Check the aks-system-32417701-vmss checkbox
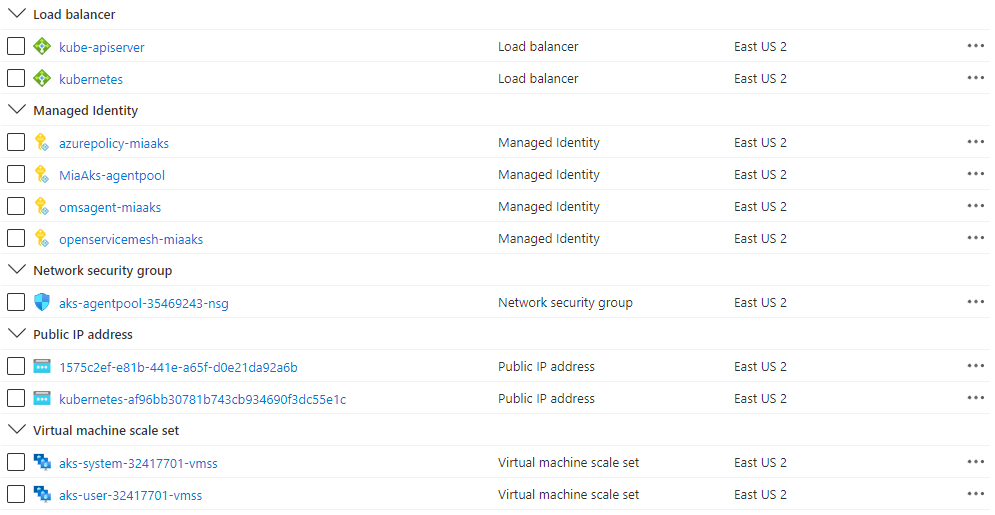The height and width of the screenshot is (515, 995). [16, 462]
